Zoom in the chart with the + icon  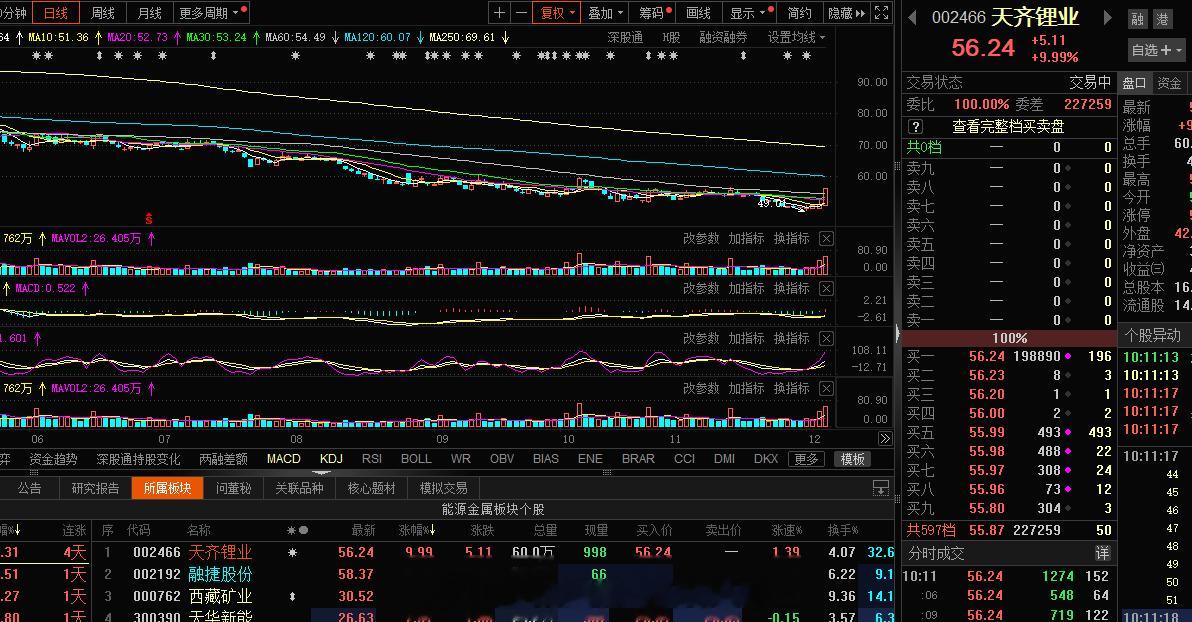coord(499,13)
